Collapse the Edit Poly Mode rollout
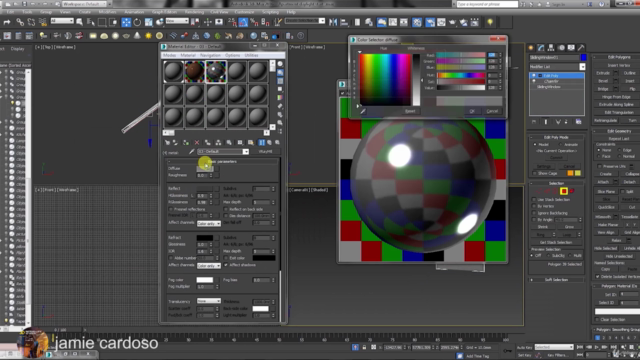 [x=556, y=138]
